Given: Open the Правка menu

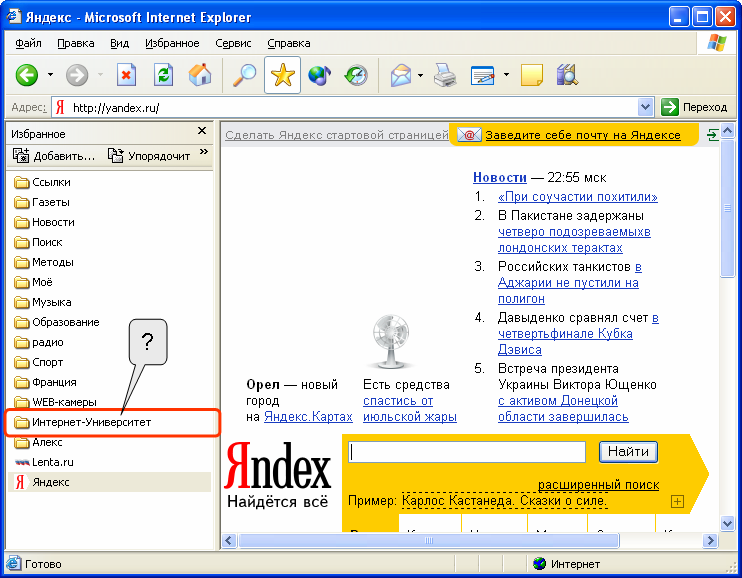Looking at the screenshot, I should (76, 43).
